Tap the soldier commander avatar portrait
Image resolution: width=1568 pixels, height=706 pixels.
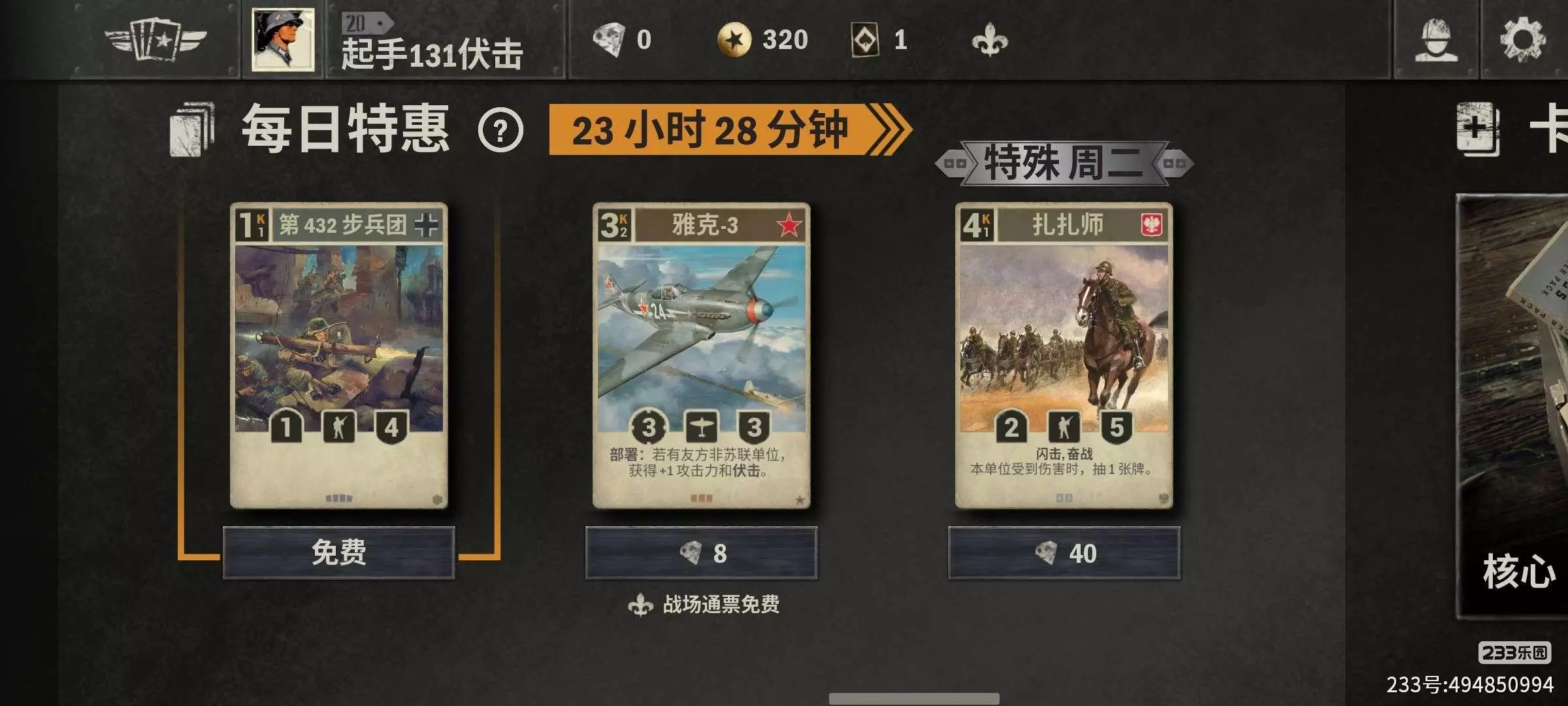[x=283, y=40]
